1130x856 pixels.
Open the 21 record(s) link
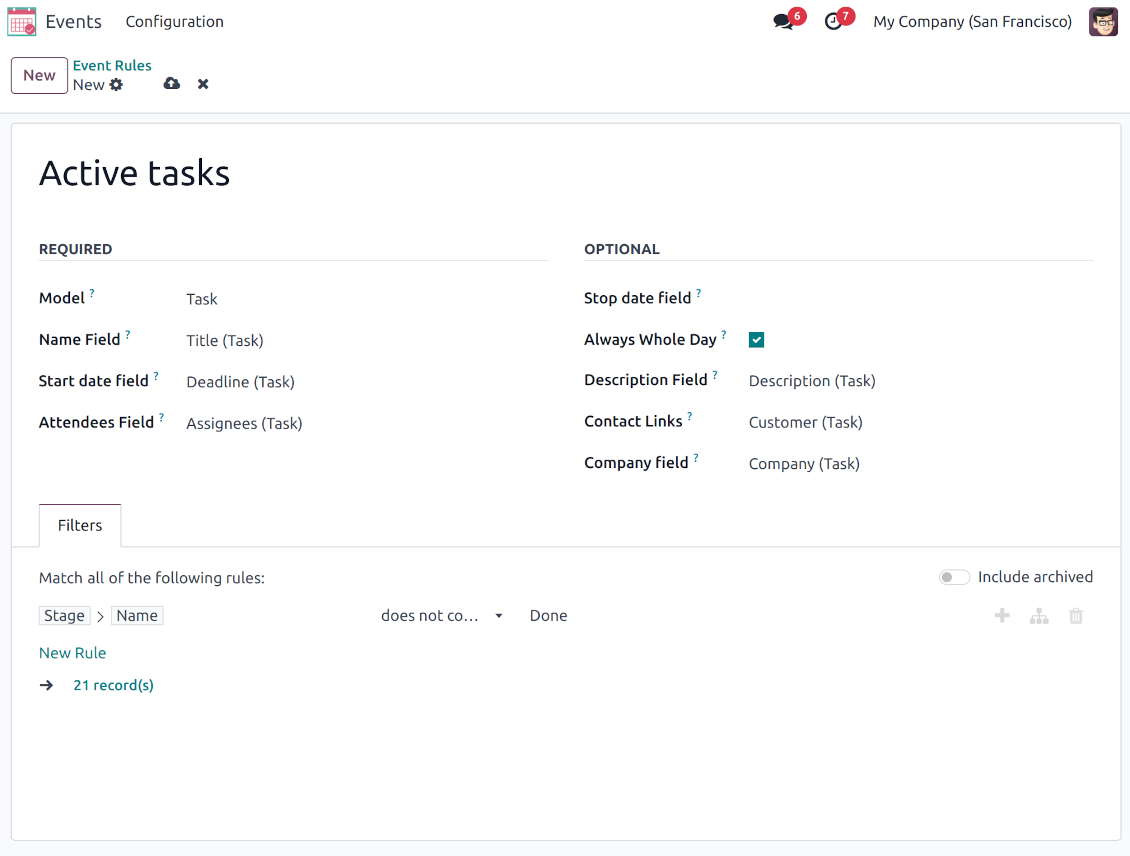113,685
